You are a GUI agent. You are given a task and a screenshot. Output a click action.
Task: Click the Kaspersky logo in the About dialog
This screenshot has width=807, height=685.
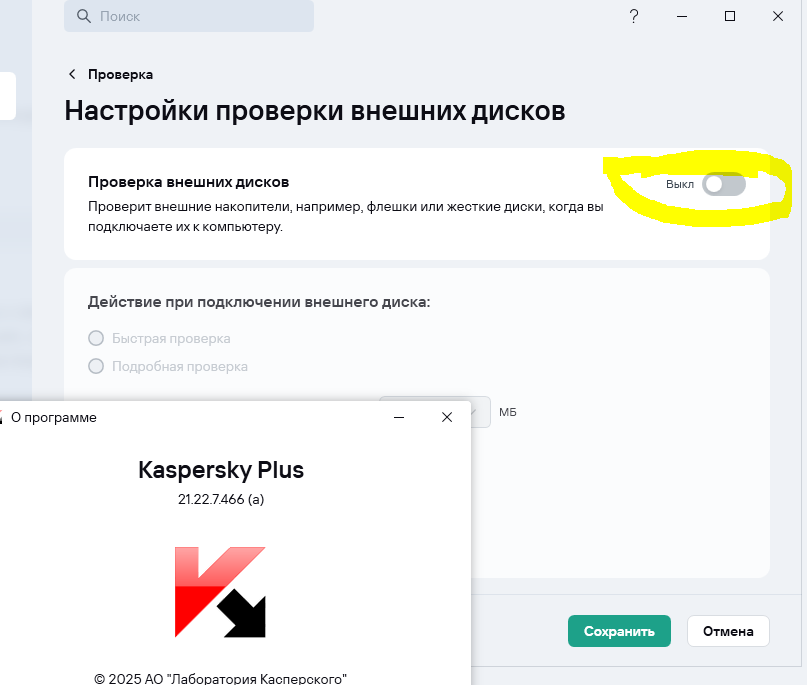coord(220,590)
